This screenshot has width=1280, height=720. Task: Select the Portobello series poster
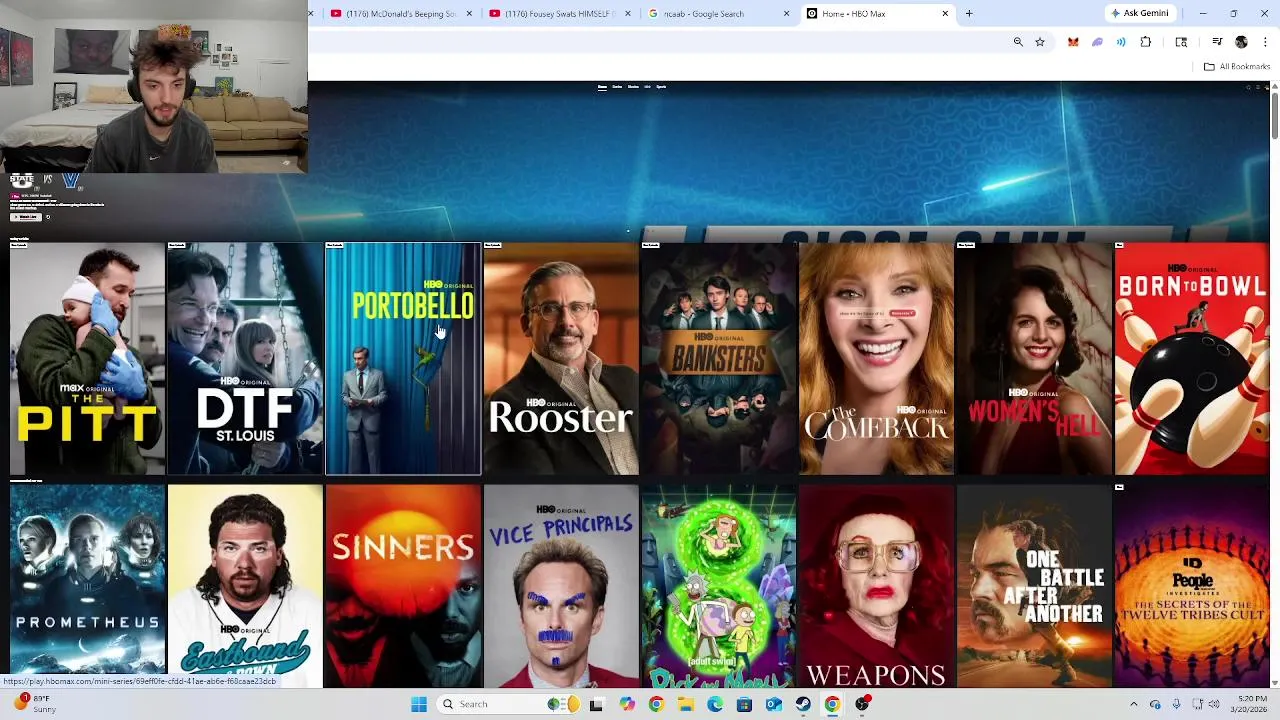(403, 358)
